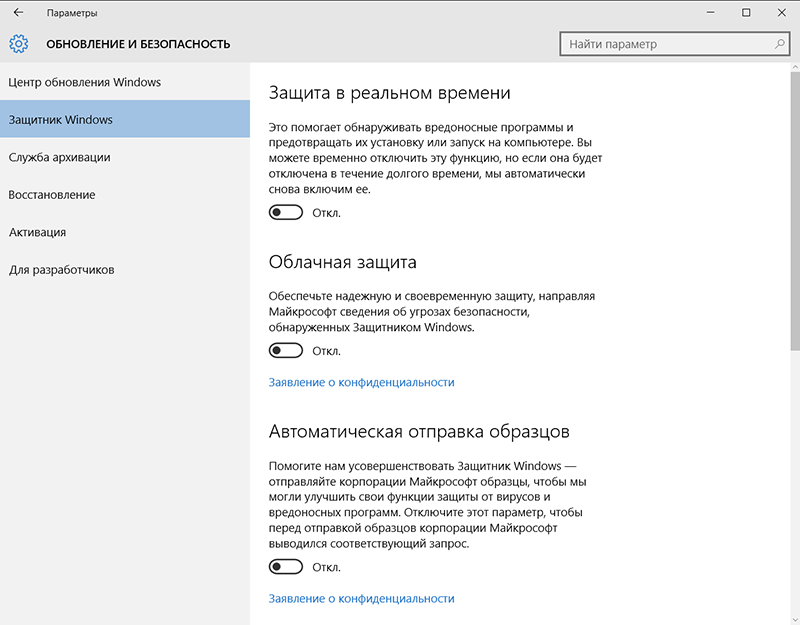
Task: Click the scrollbar down arrow
Action: click(795, 620)
